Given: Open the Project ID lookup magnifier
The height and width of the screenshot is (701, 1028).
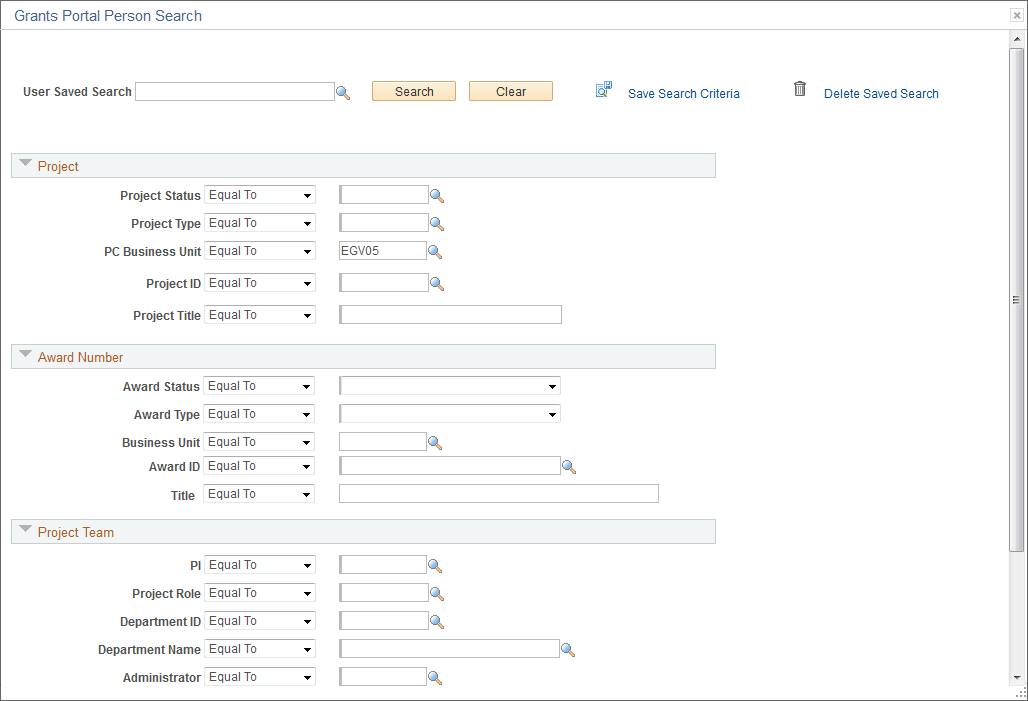Looking at the screenshot, I should coord(436,282).
